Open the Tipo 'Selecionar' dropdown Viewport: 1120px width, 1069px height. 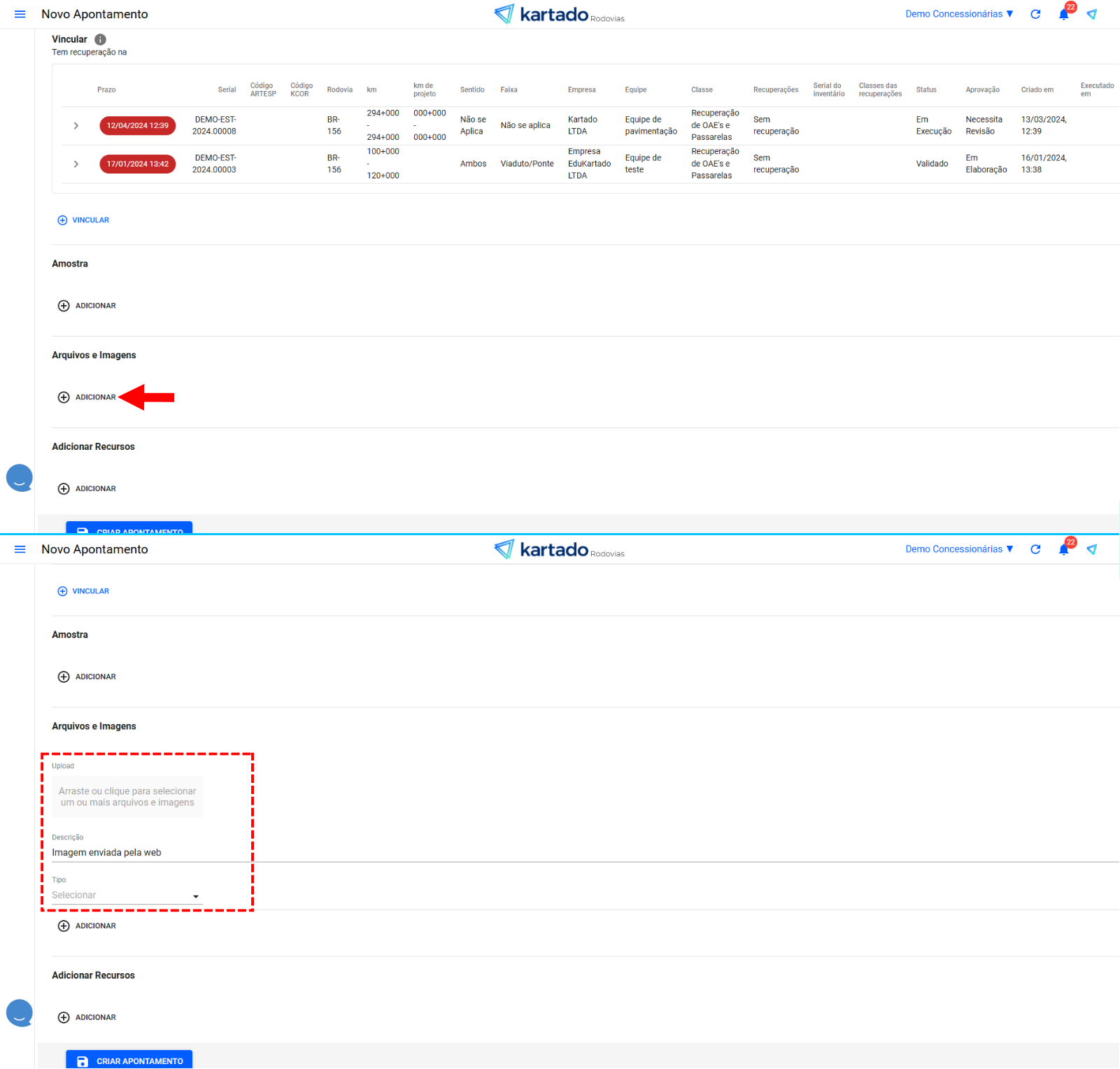(127, 895)
